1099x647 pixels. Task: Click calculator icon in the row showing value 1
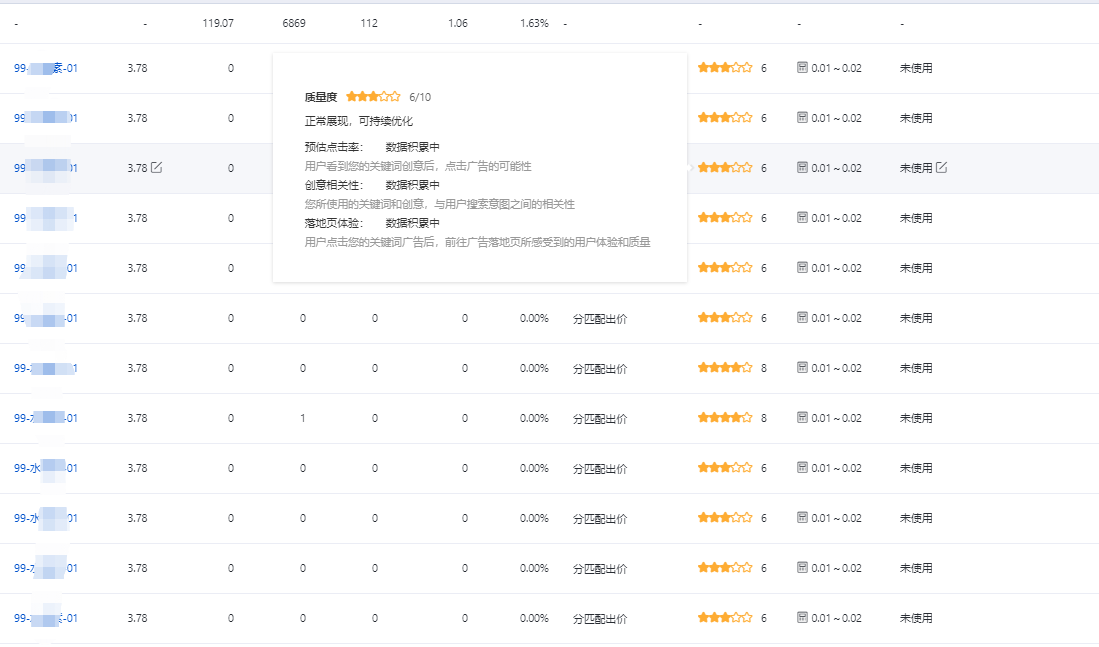click(802, 418)
